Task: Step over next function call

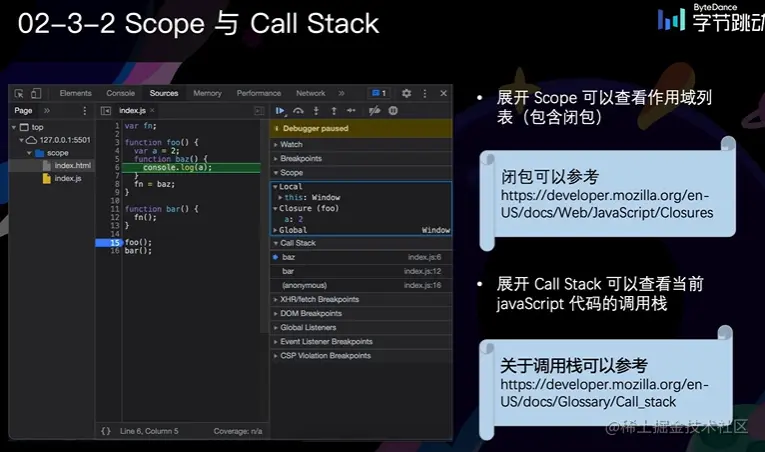Action: [298, 111]
